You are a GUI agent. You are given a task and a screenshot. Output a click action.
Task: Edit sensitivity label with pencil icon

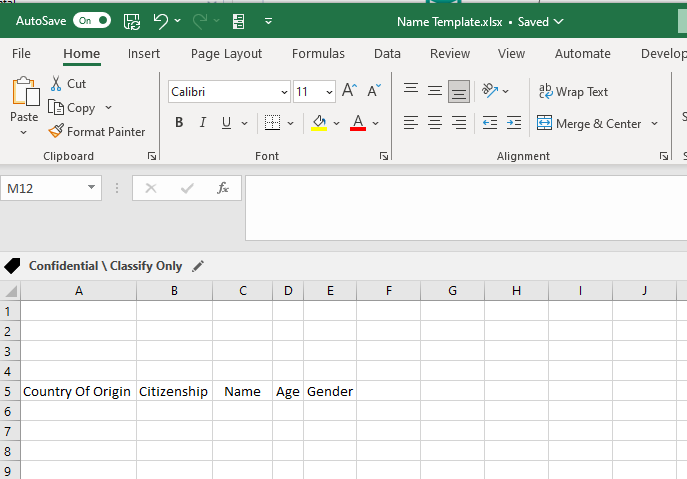(x=198, y=266)
